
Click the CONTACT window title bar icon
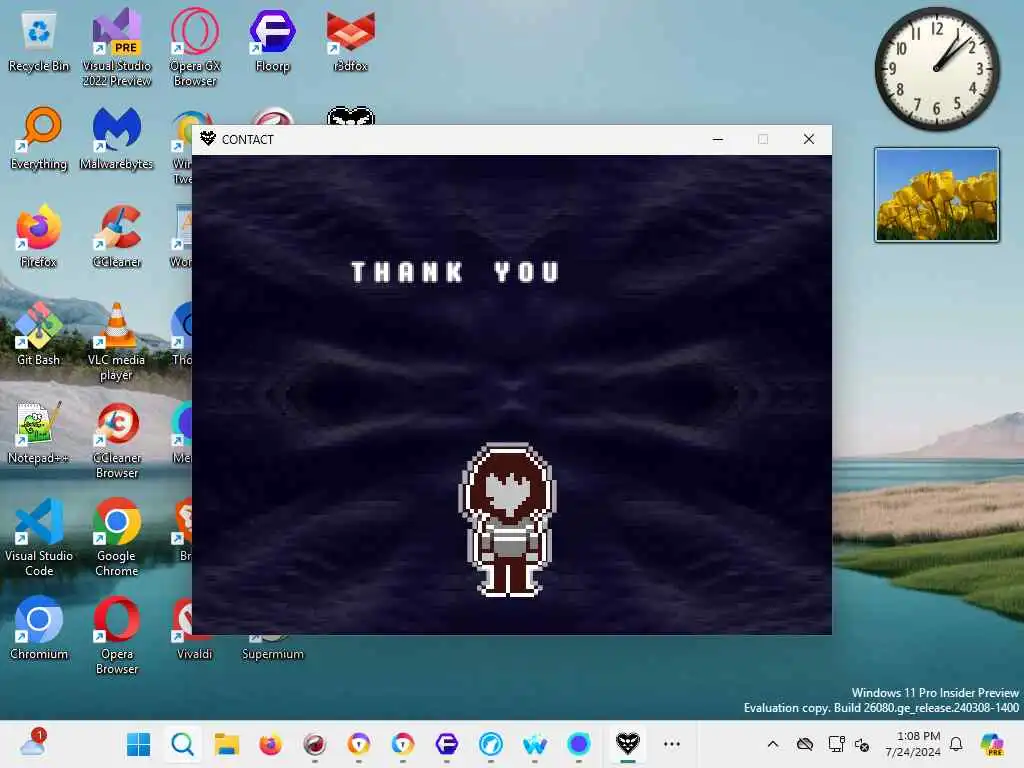coord(208,138)
